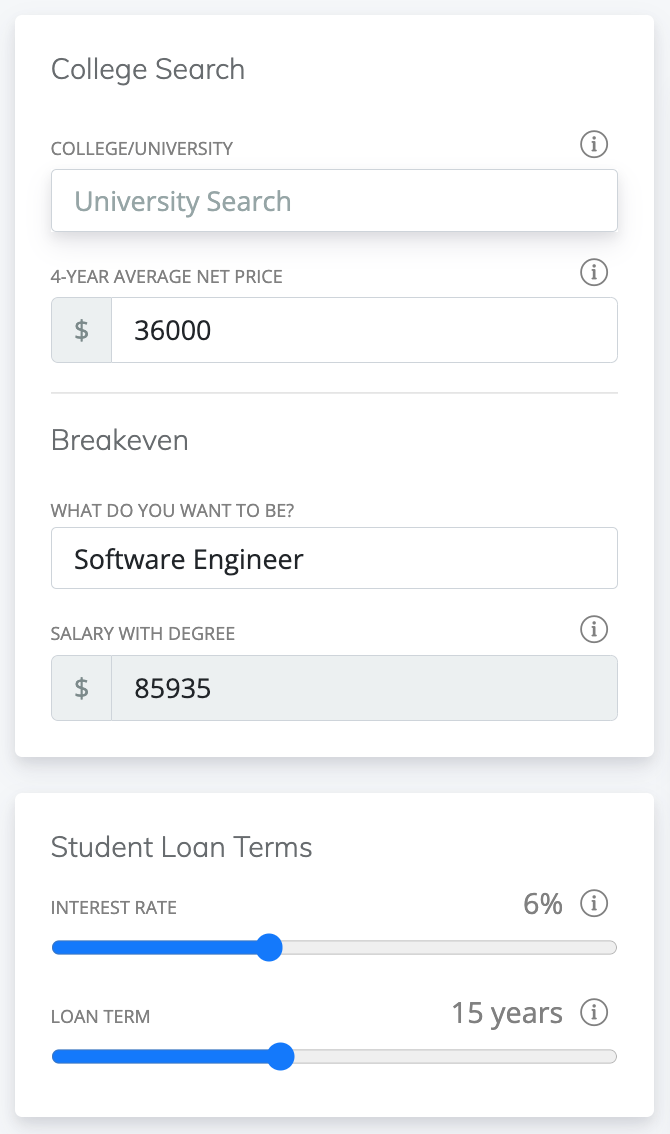Focus the University Search field
Image resolution: width=670 pixels, height=1134 pixels.
[334, 201]
